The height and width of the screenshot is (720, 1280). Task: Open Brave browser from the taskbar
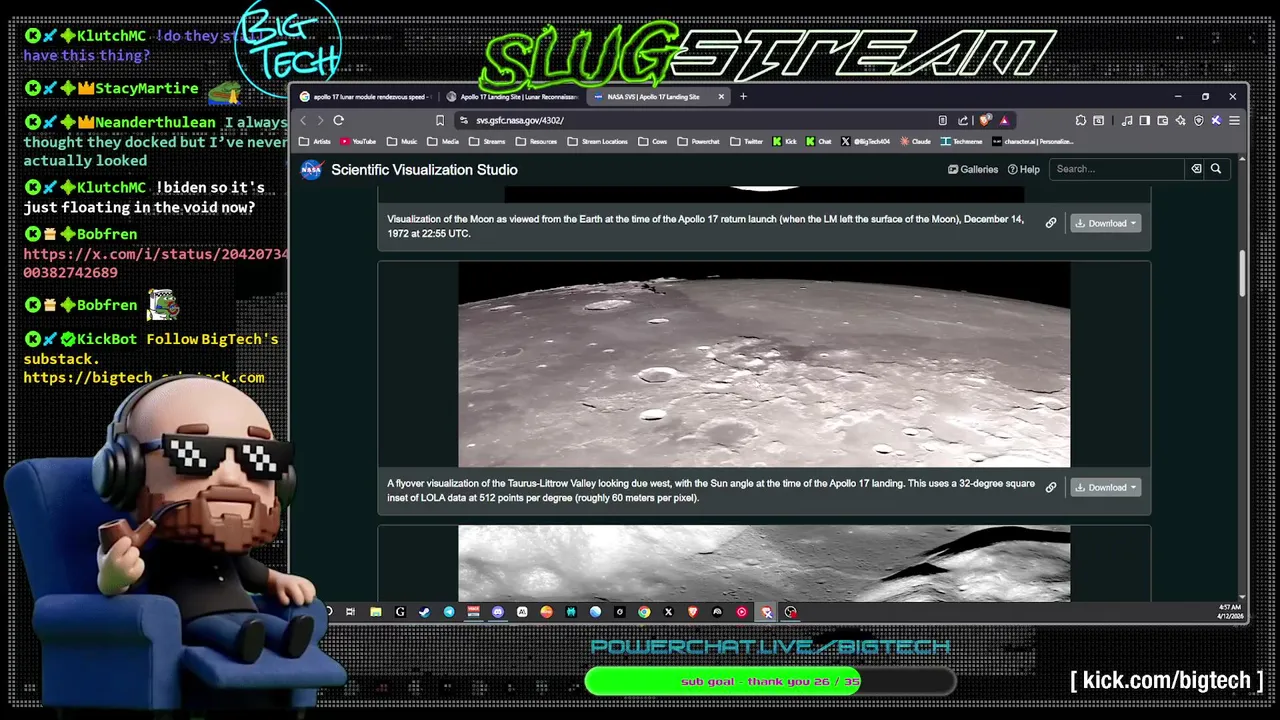[x=693, y=612]
